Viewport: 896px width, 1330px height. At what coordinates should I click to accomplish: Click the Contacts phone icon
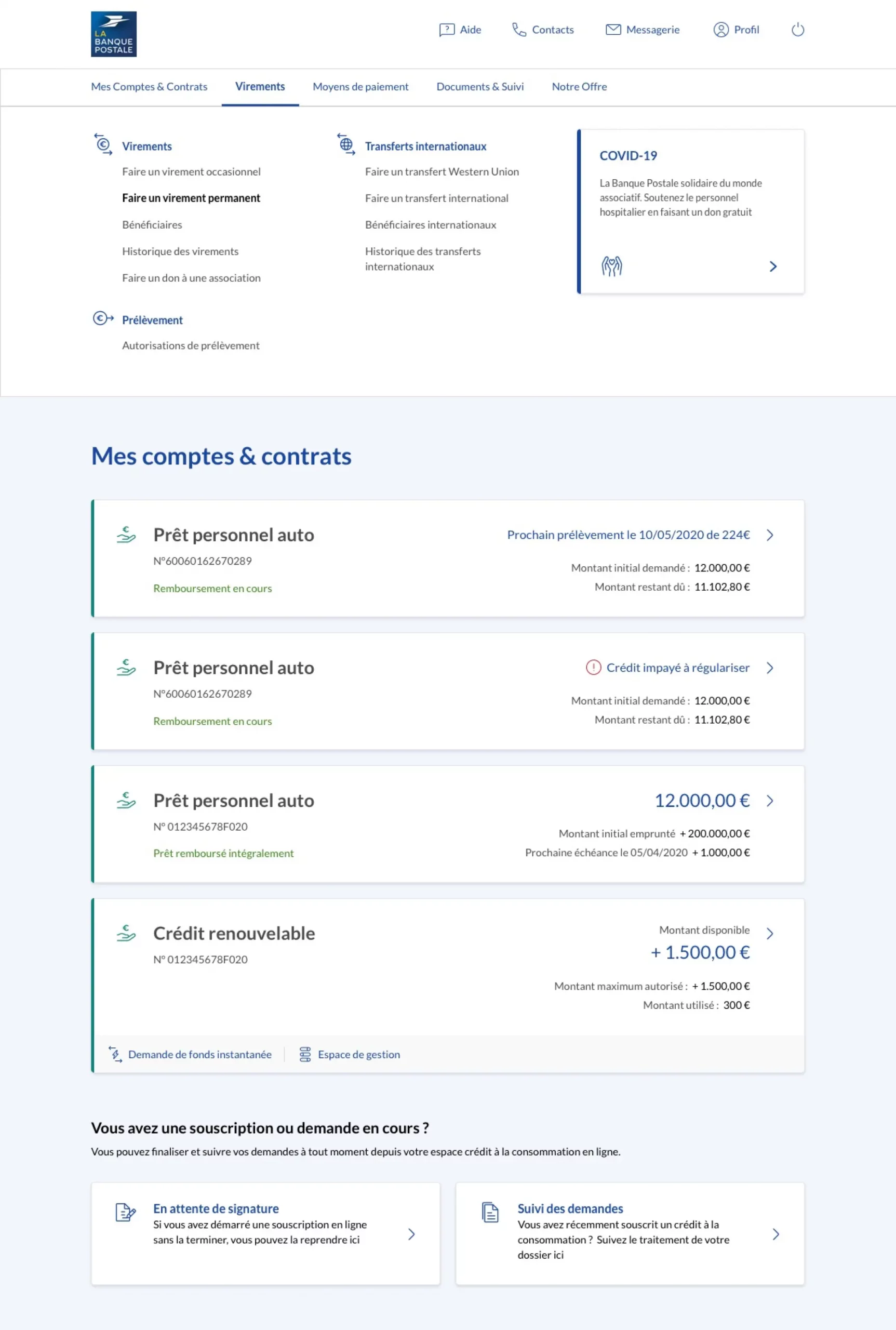click(x=518, y=30)
